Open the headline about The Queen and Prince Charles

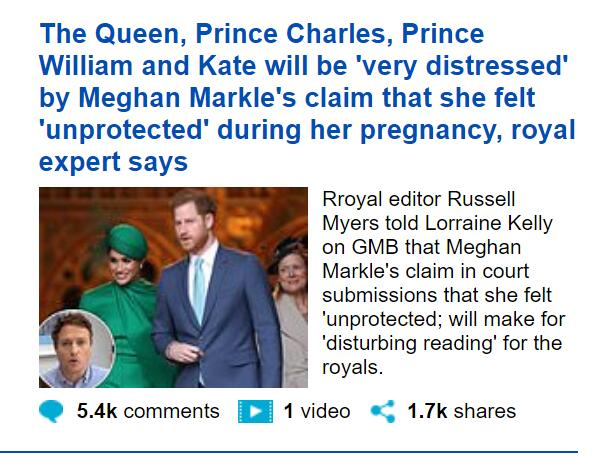[x=307, y=97]
